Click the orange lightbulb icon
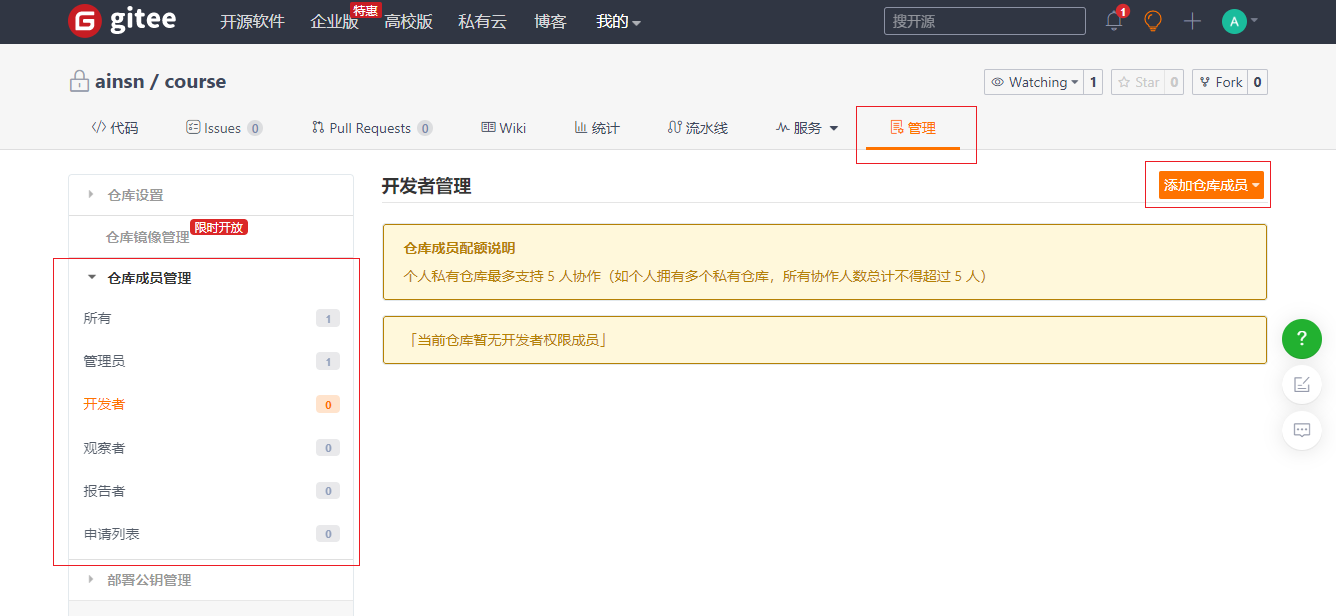 pos(1153,21)
